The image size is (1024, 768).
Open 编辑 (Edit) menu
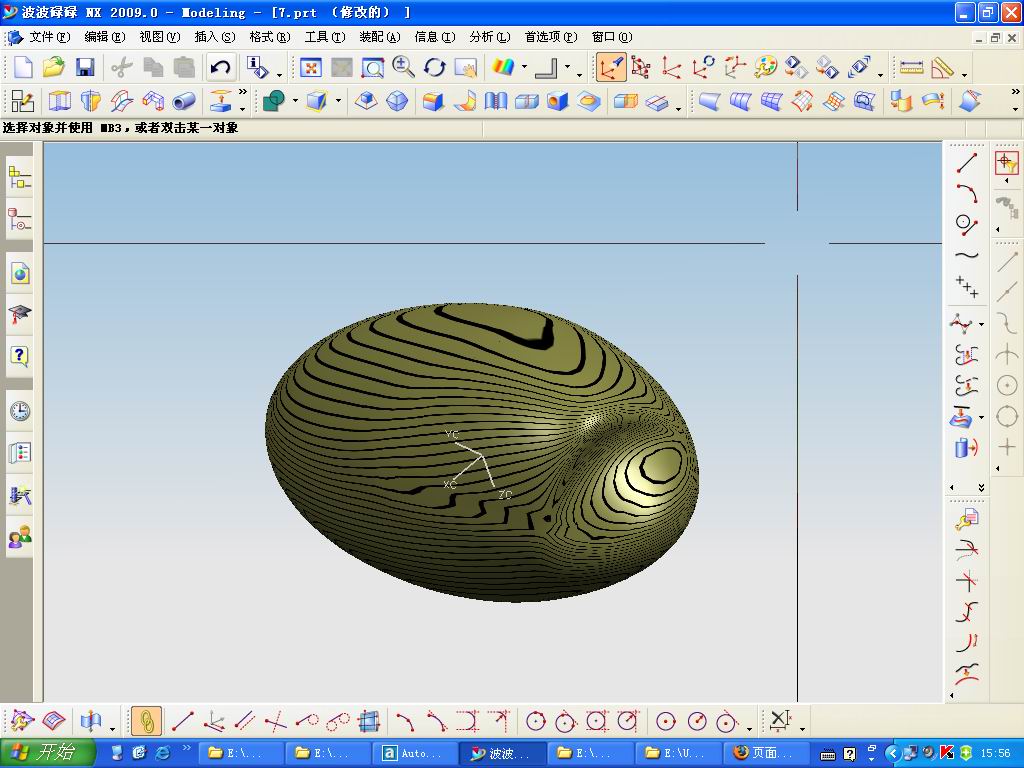104,37
